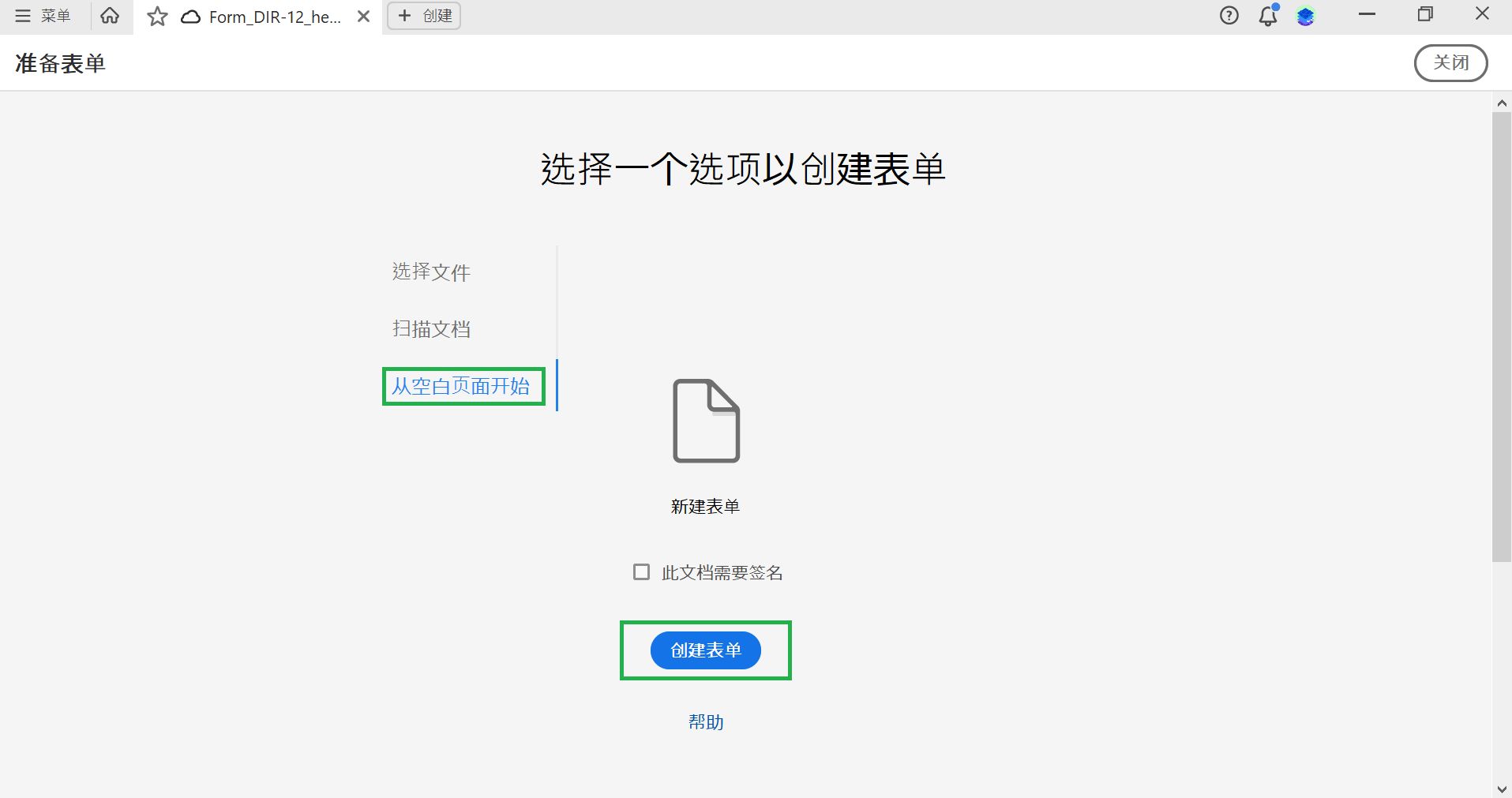The height and width of the screenshot is (798, 1512).
Task: Select the 扫描文档 option
Action: (x=431, y=329)
